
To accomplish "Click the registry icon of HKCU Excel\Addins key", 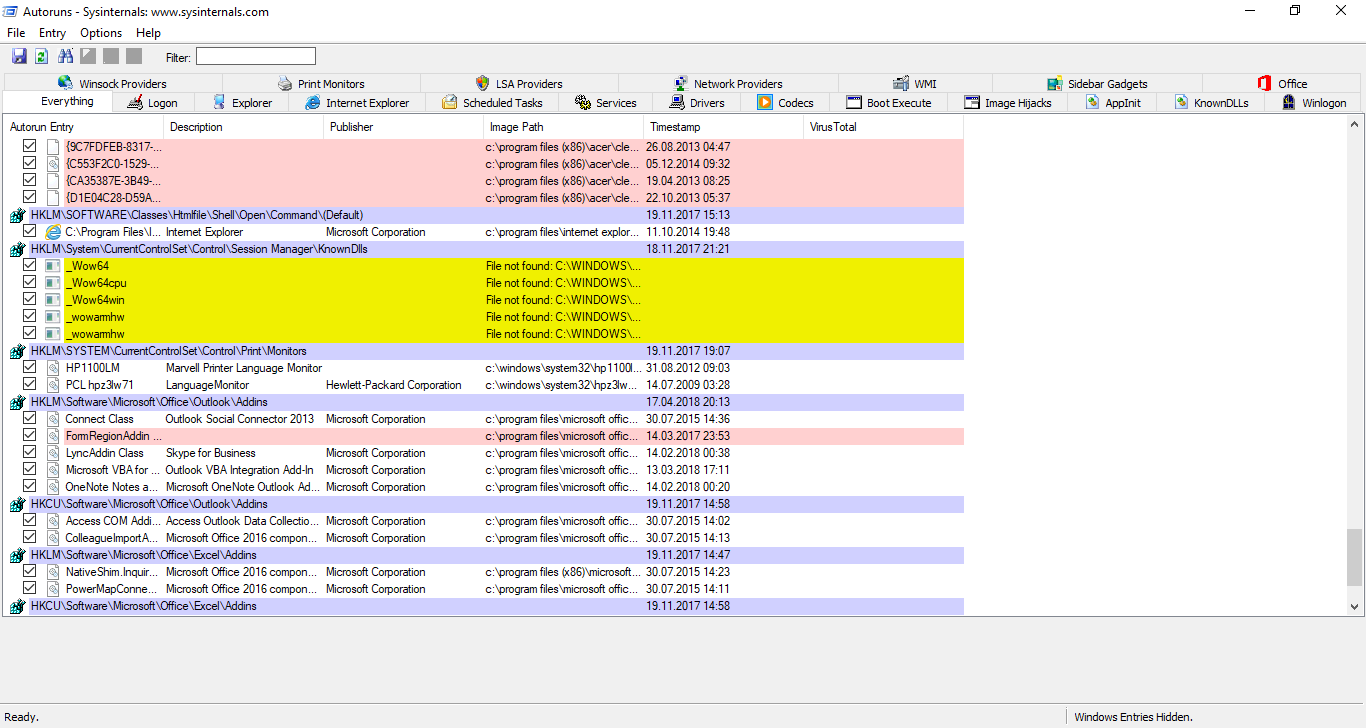I will tap(17, 606).
